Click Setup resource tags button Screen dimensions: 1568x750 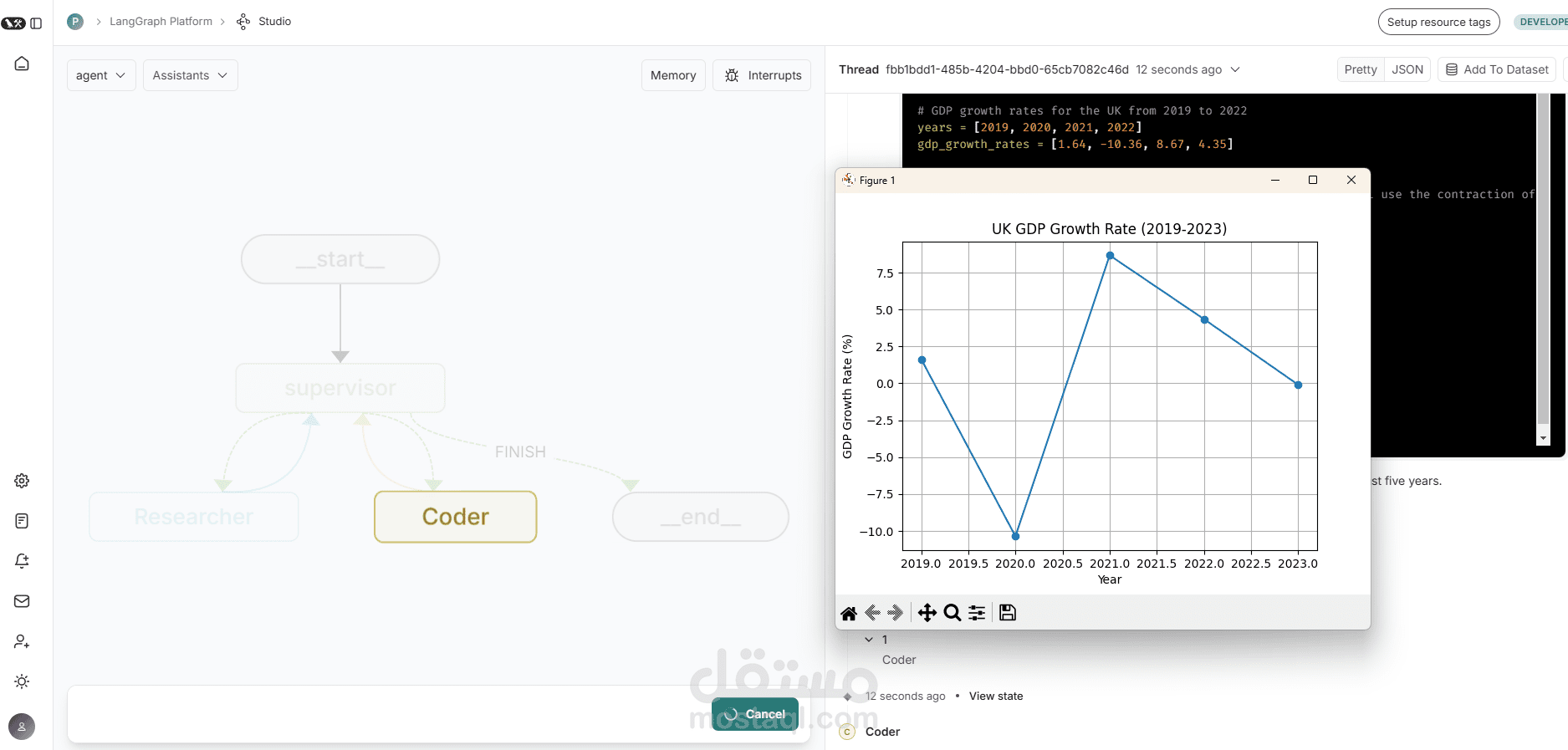pyautogui.click(x=1438, y=23)
